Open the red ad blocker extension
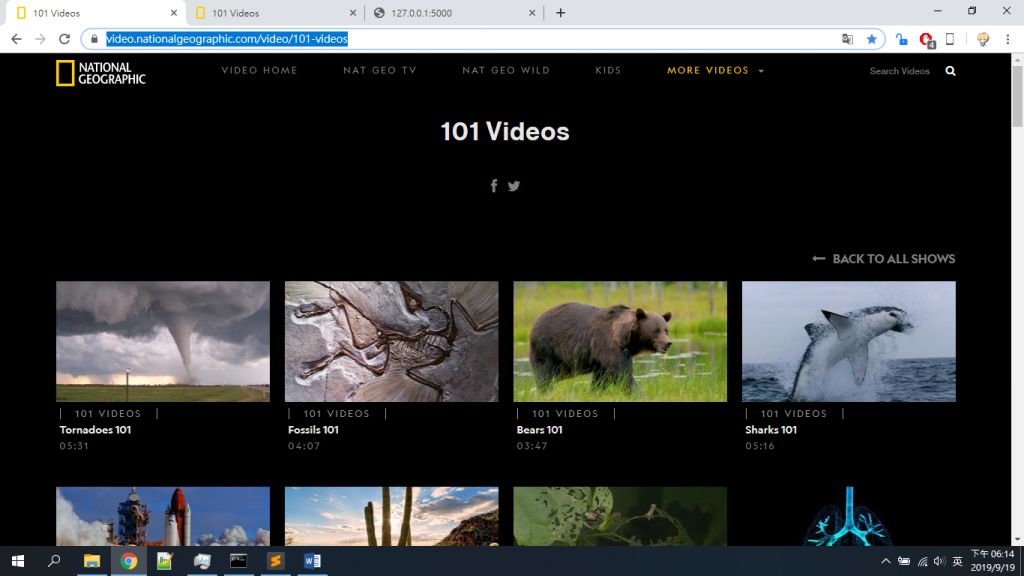The width and height of the screenshot is (1024, 576). click(926, 40)
